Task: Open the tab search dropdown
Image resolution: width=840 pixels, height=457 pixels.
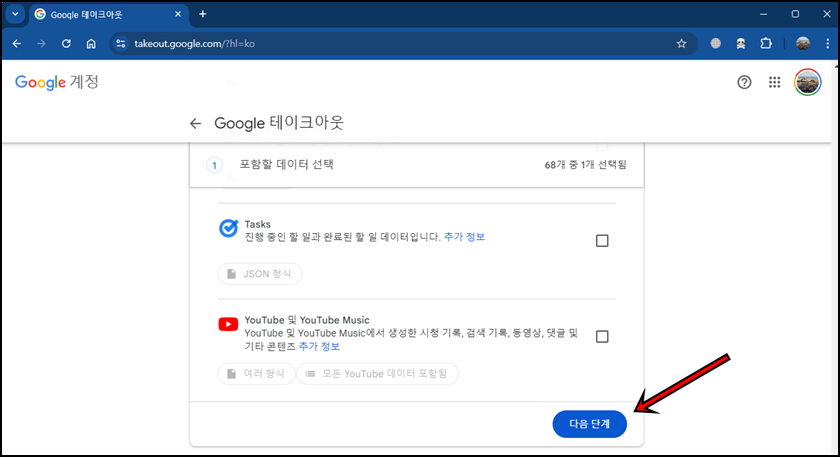Action: pos(15,14)
